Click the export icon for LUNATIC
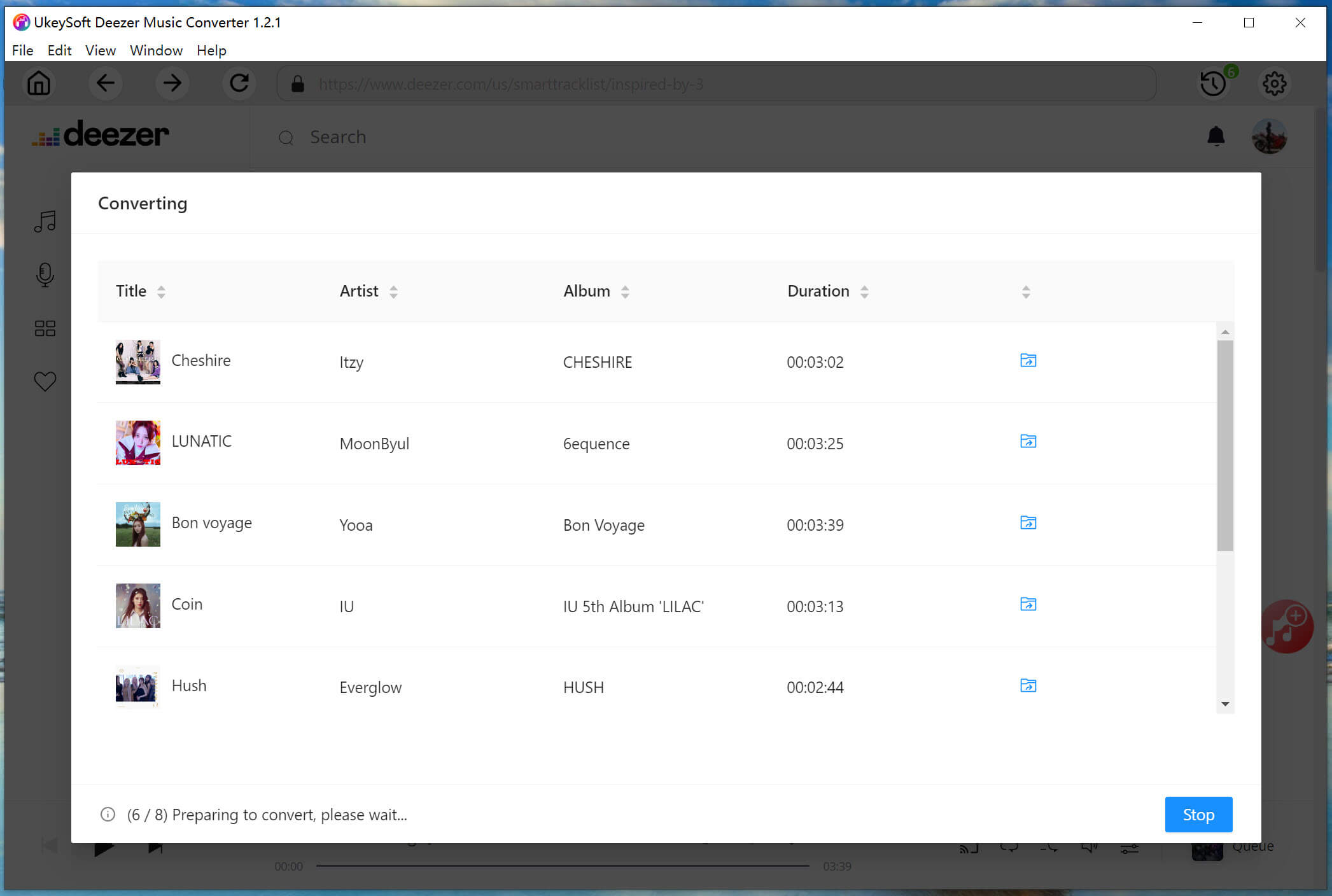The image size is (1332, 896). (1027, 441)
